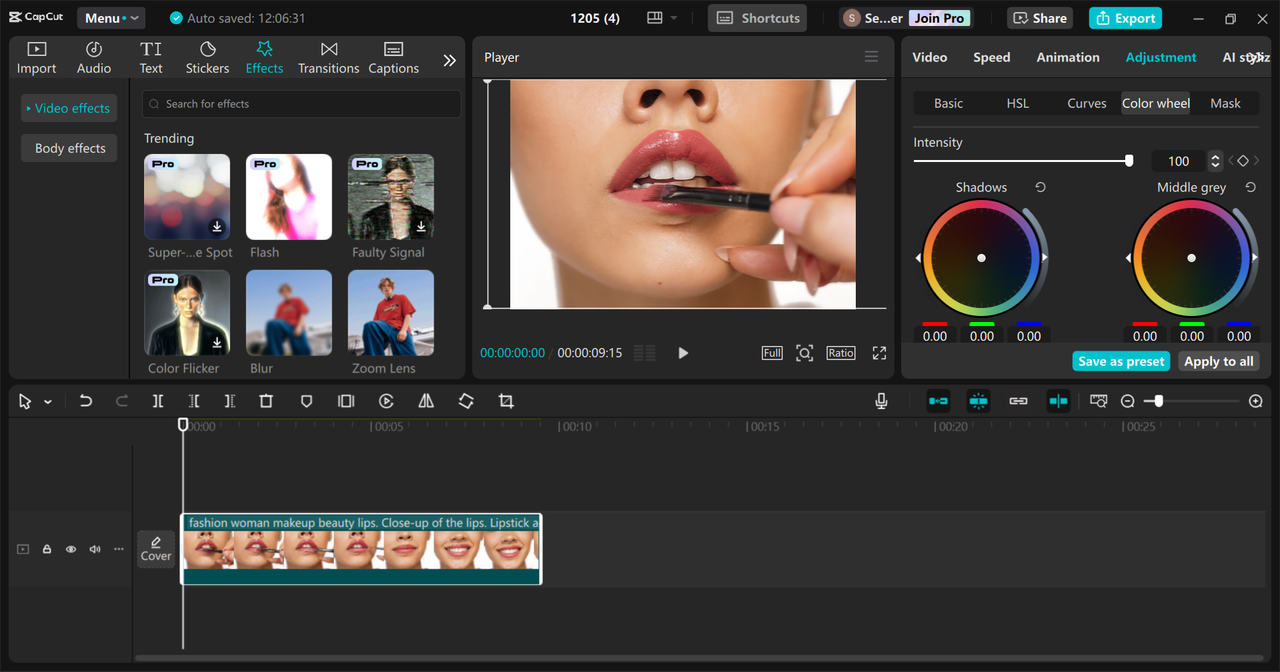Click center of Shadows color wheel
Screen dimensions: 1280x672
coord(981,258)
